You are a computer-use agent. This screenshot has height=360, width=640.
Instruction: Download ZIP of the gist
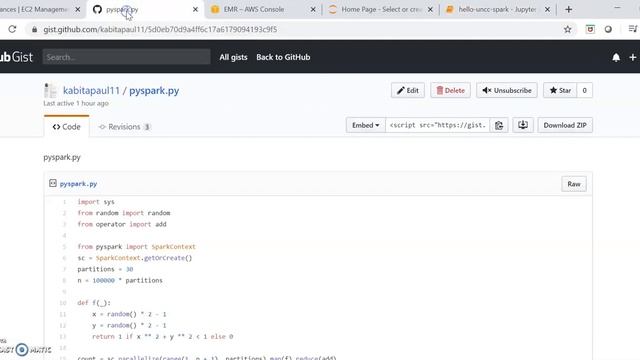pos(565,125)
